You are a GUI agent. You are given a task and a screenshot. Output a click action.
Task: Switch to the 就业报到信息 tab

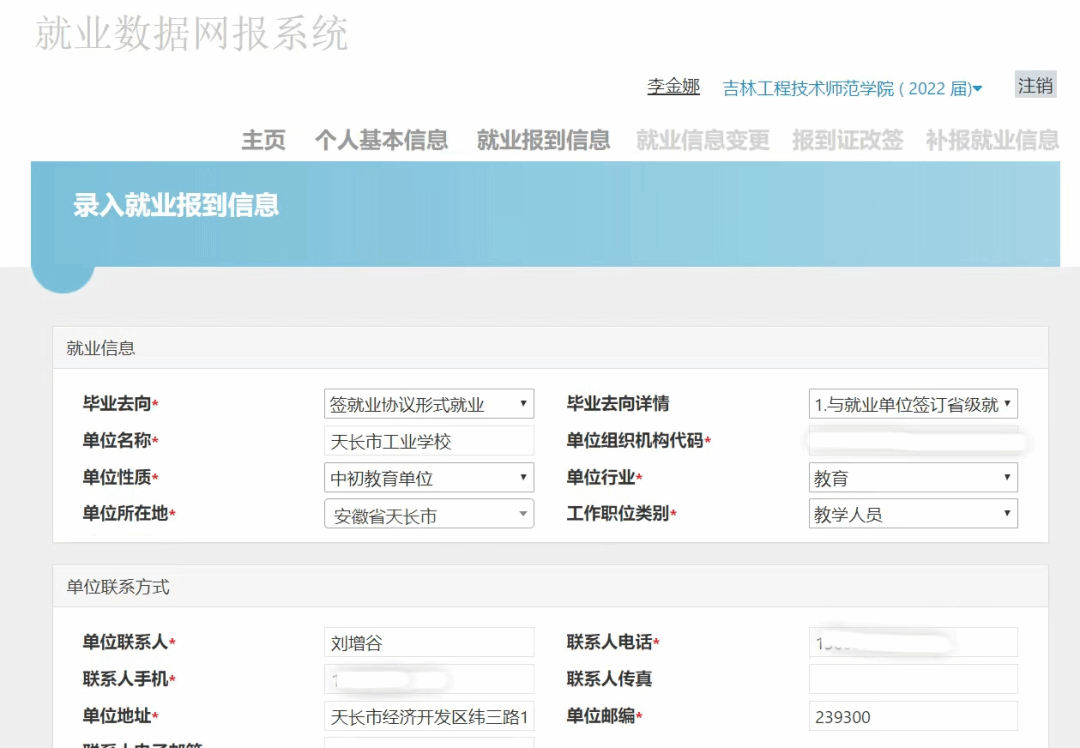(543, 141)
